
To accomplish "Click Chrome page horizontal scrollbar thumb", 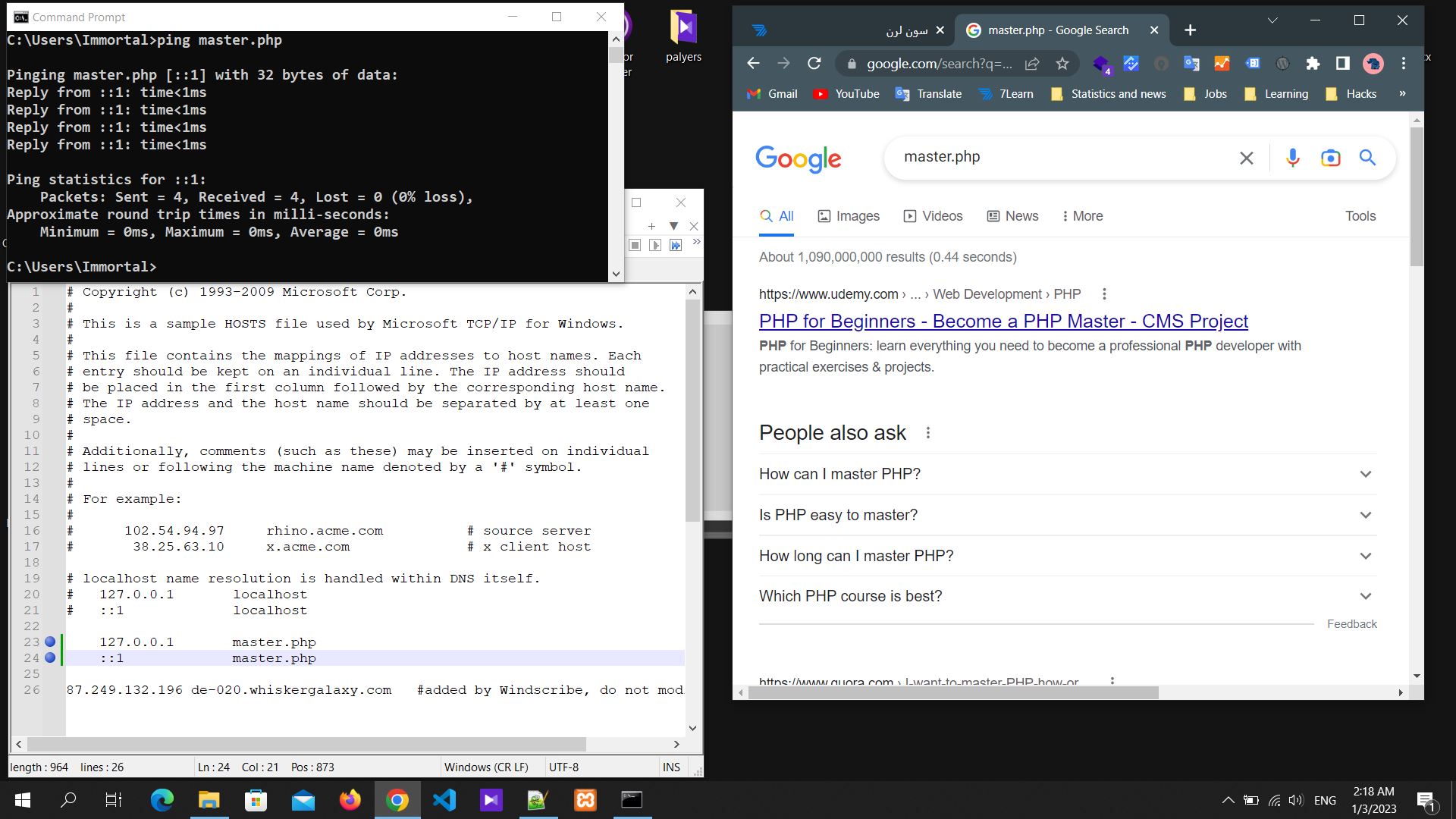I will (953, 692).
